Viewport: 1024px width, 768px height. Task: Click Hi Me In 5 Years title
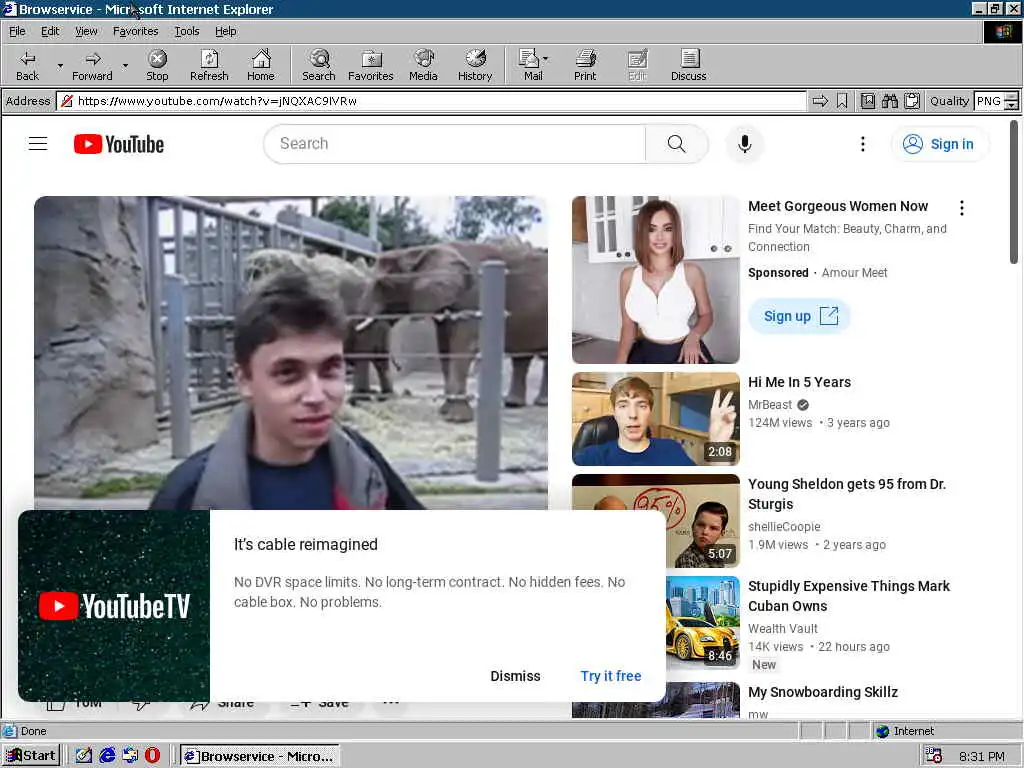click(799, 383)
